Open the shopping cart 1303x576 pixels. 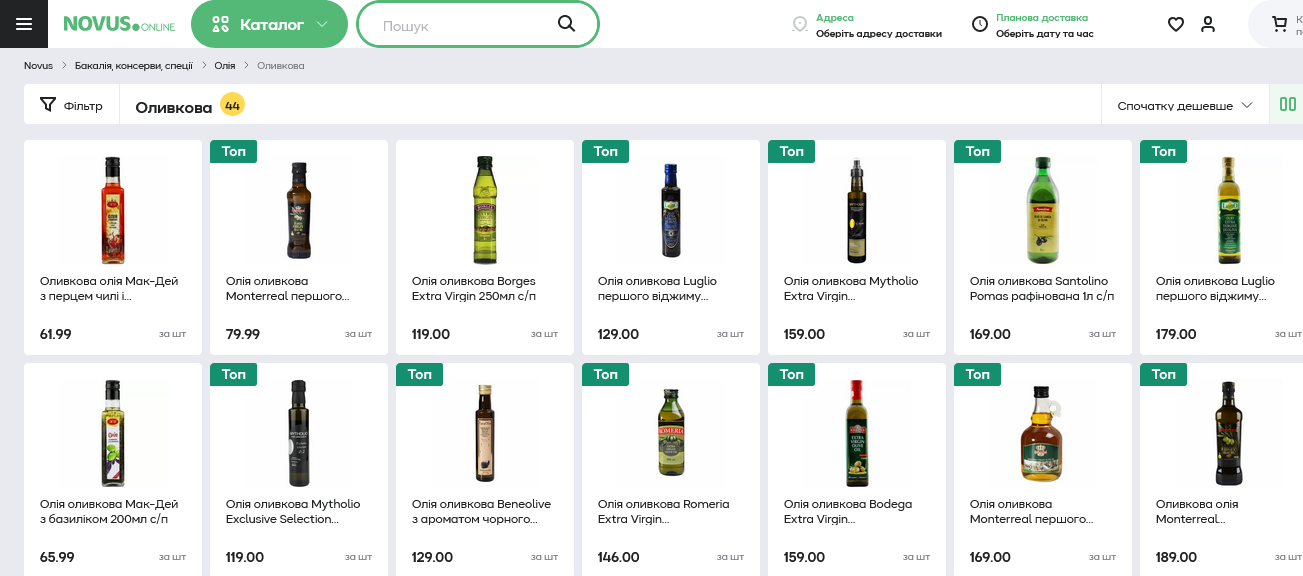point(1279,24)
